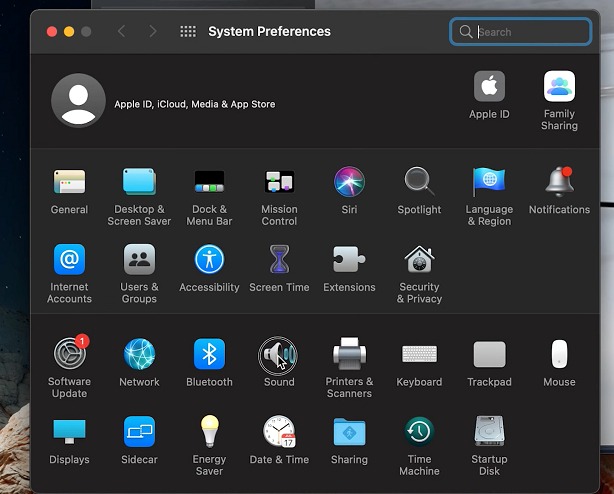The width and height of the screenshot is (614, 494).
Task: Close the System Preferences window
Action: pos(52,31)
